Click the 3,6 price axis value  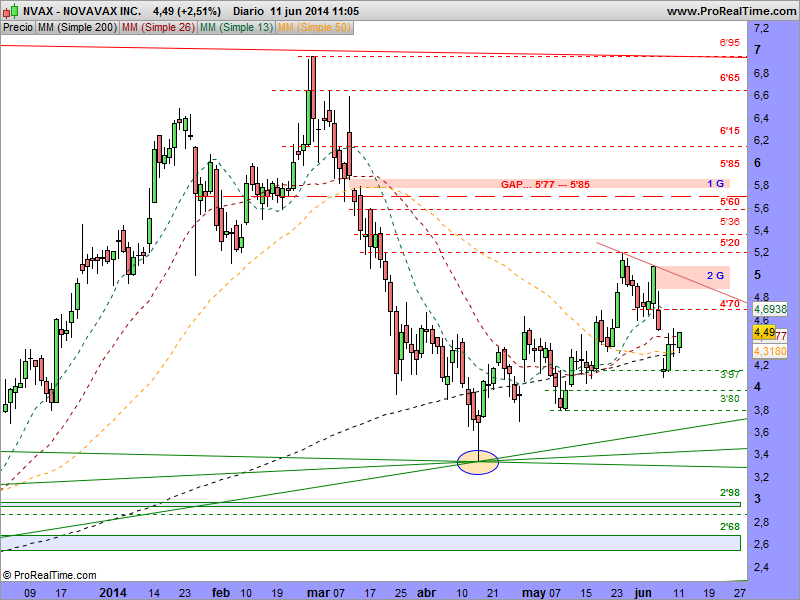click(761, 433)
